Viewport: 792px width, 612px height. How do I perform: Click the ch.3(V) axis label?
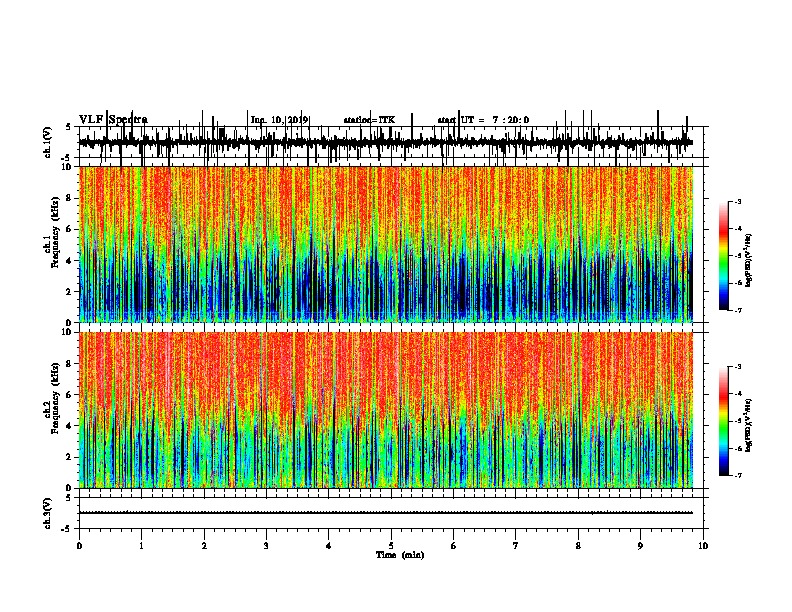coord(48,513)
